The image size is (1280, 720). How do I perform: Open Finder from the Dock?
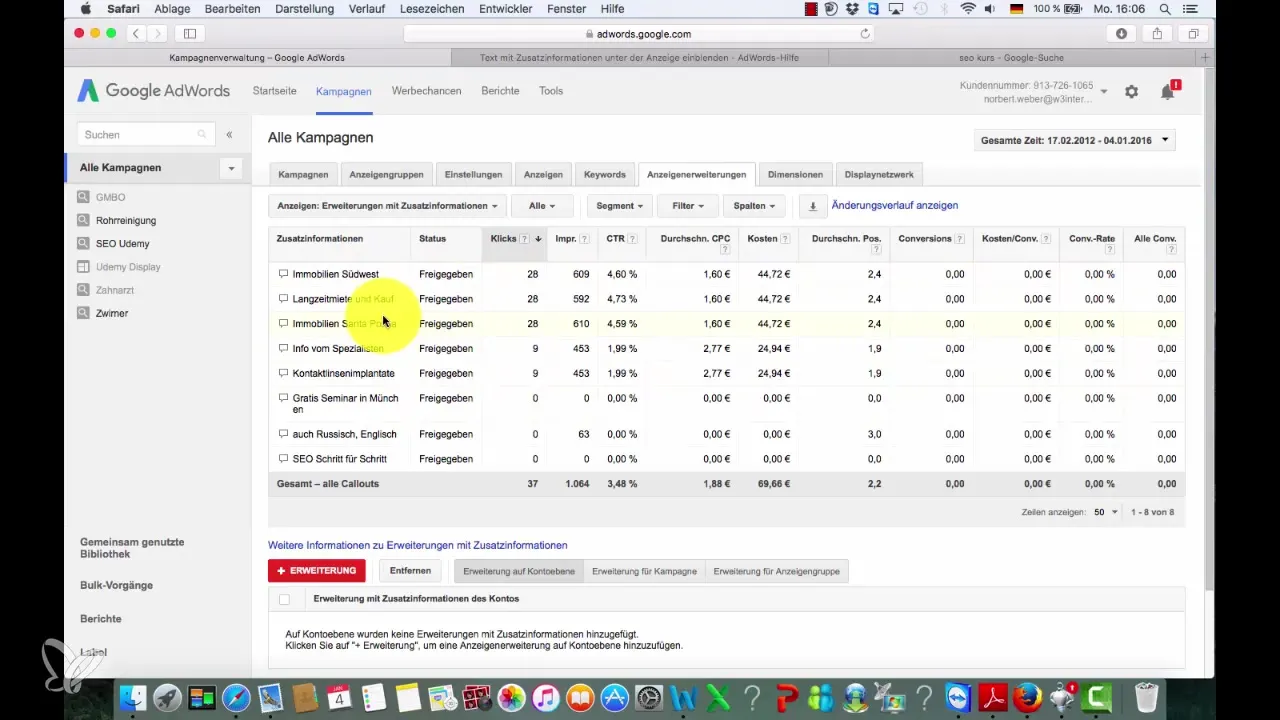point(132,697)
